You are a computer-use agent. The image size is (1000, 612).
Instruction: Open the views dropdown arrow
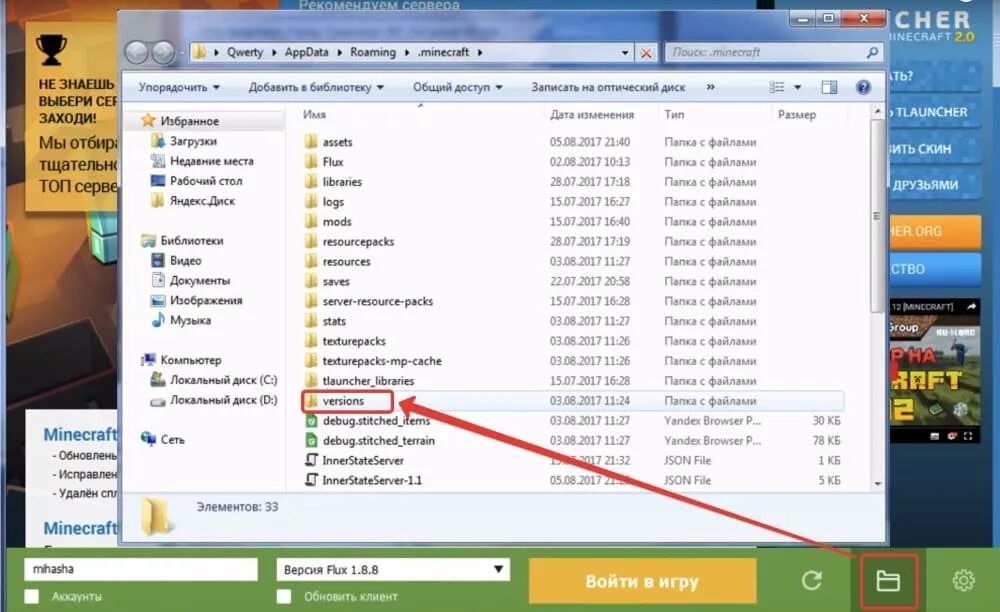tap(797, 87)
